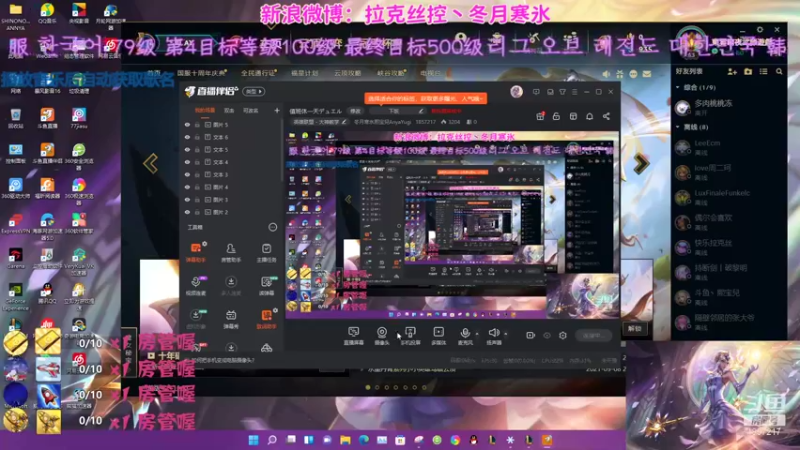Open 国服十周年庆典 tab in client
Image resolution: width=800 pixels, height=450 pixels.
point(202,73)
